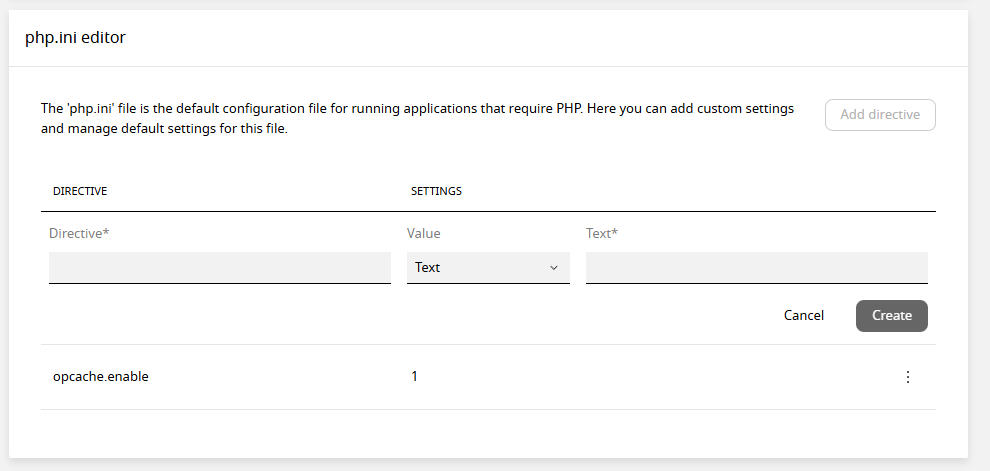Click the Directive* field label
The height and width of the screenshot is (471, 990).
pyautogui.click(x=78, y=233)
